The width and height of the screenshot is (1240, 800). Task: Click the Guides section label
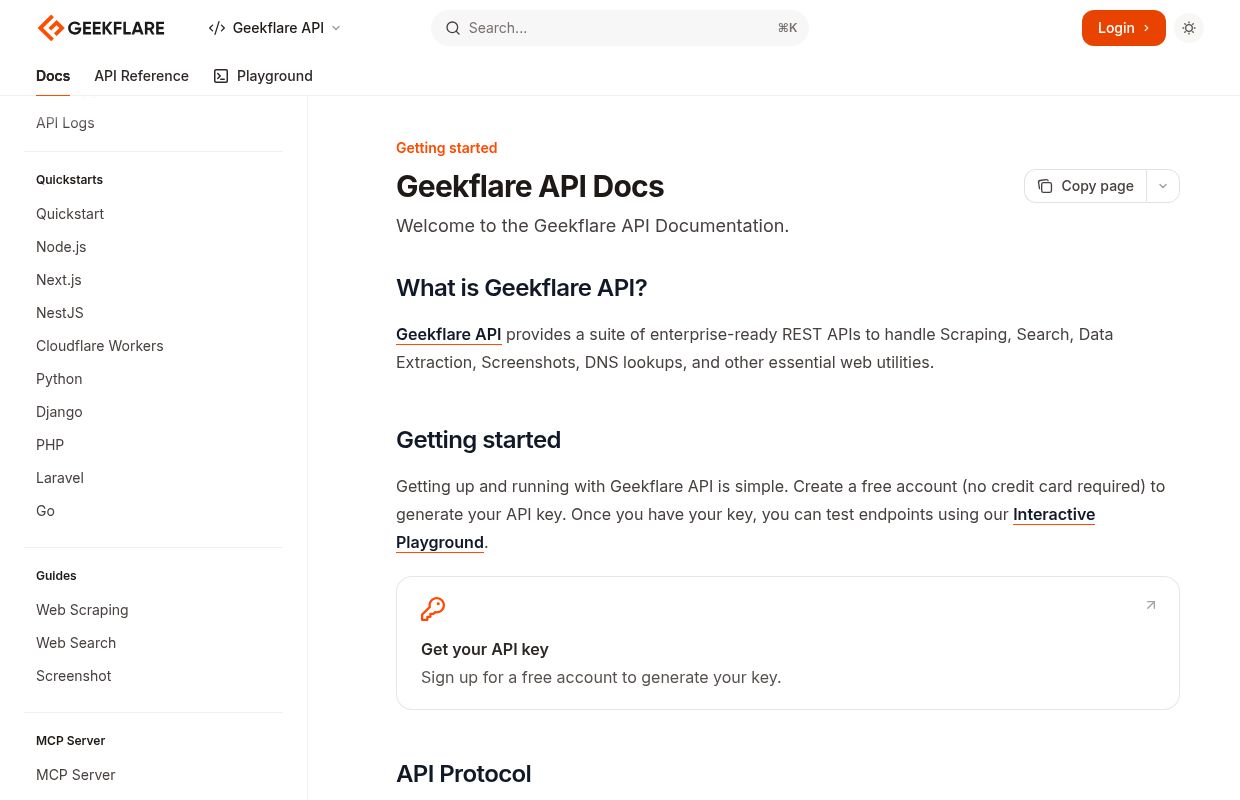(x=57, y=576)
